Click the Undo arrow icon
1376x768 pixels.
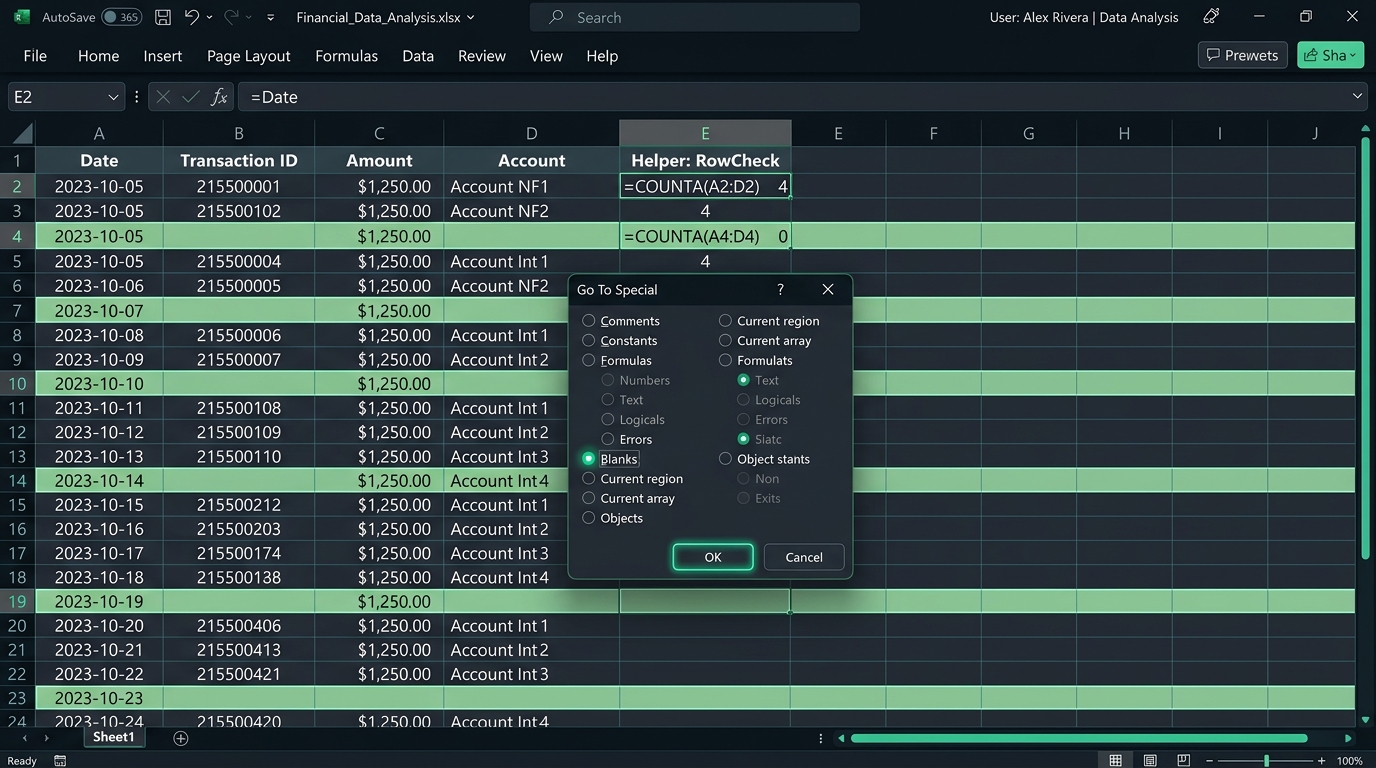pyautogui.click(x=192, y=17)
